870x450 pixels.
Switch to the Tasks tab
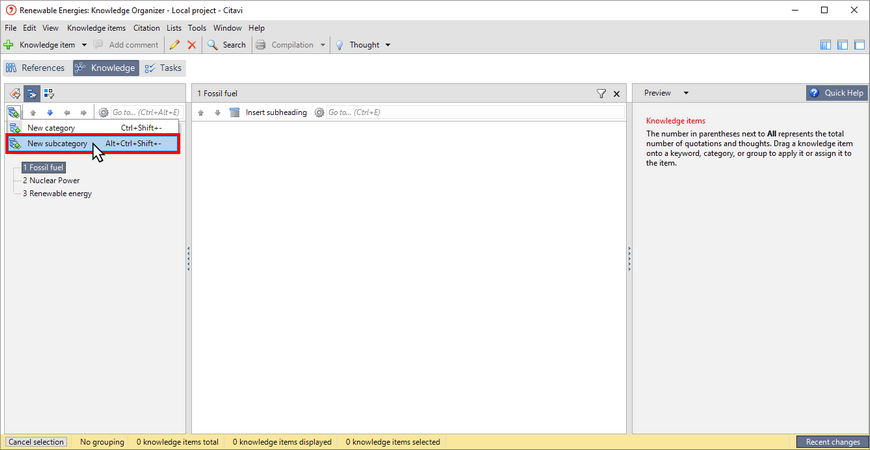click(163, 68)
